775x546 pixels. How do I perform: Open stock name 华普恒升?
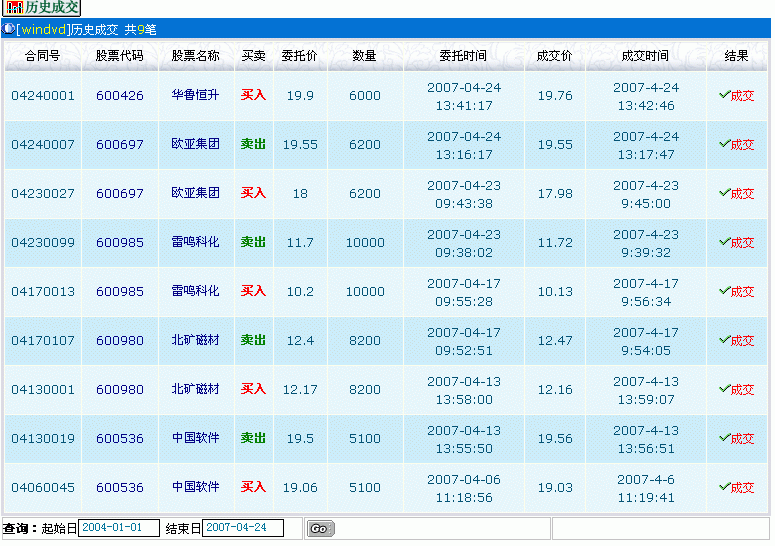coord(195,96)
